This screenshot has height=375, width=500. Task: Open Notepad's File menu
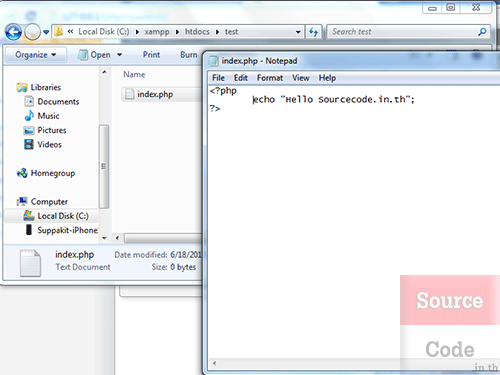(218, 78)
